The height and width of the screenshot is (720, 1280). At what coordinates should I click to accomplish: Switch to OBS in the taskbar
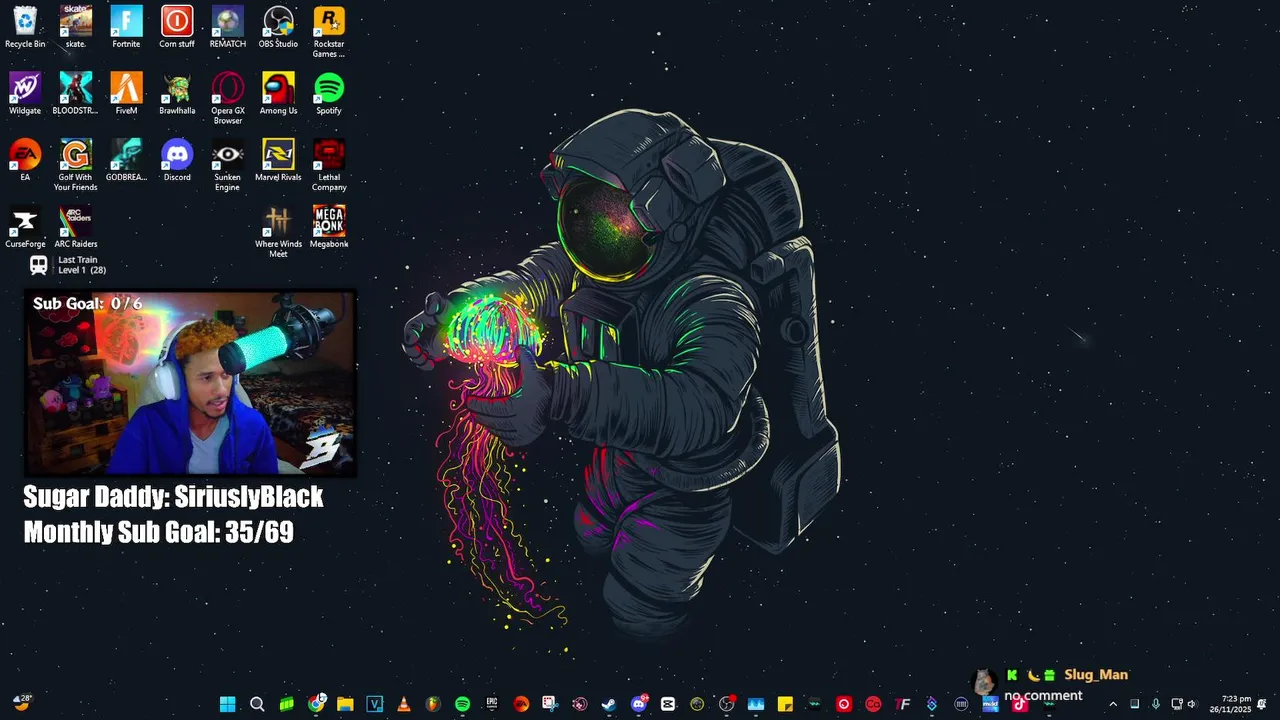click(x=727, y=704)
